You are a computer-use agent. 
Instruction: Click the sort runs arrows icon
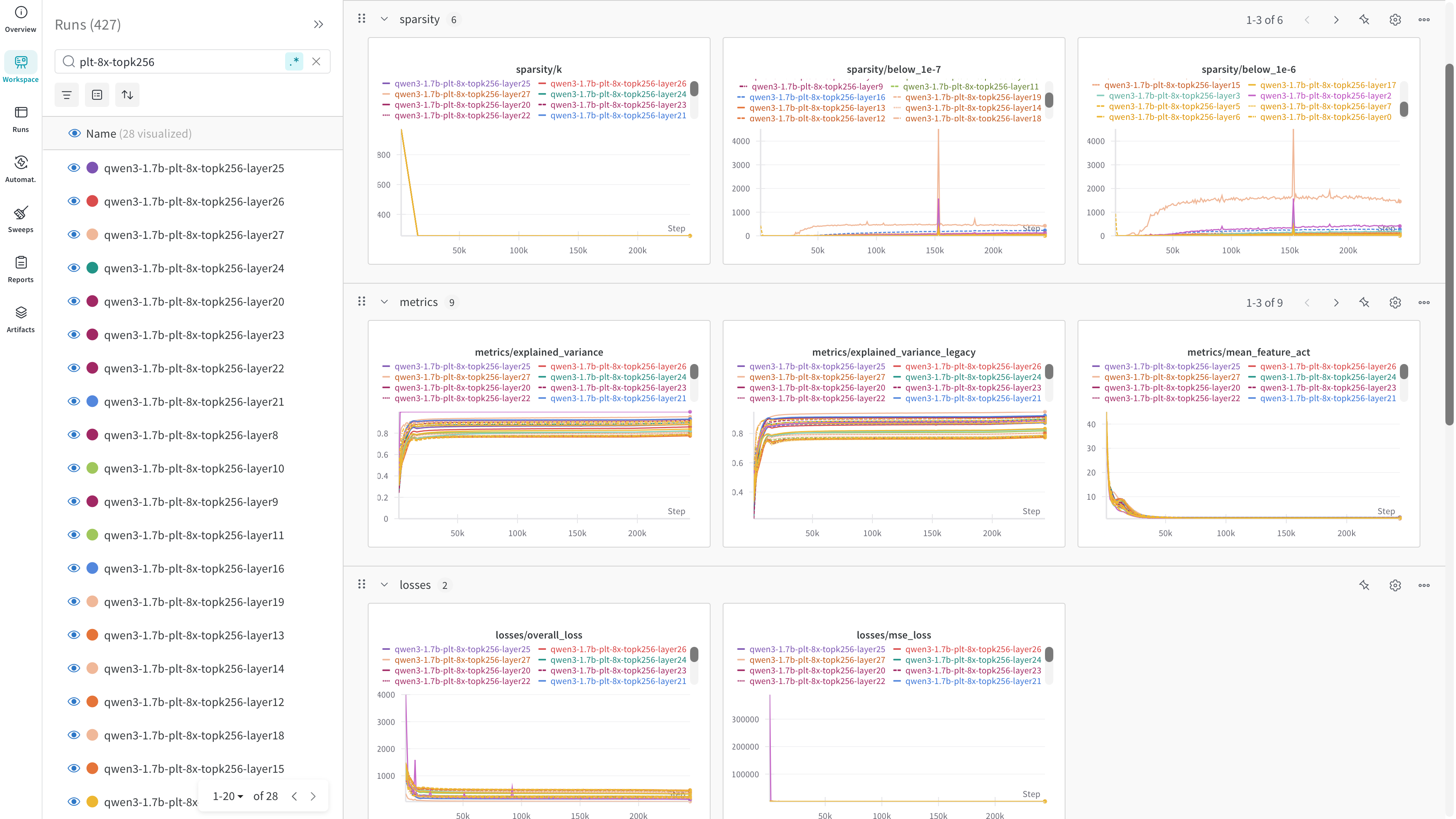127,95
